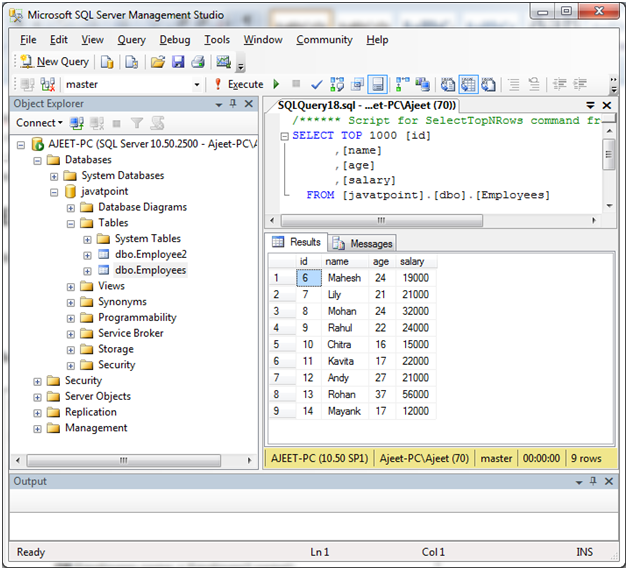Click the New Query button
This screenshot has height=570, width=628.
[54, 62]
